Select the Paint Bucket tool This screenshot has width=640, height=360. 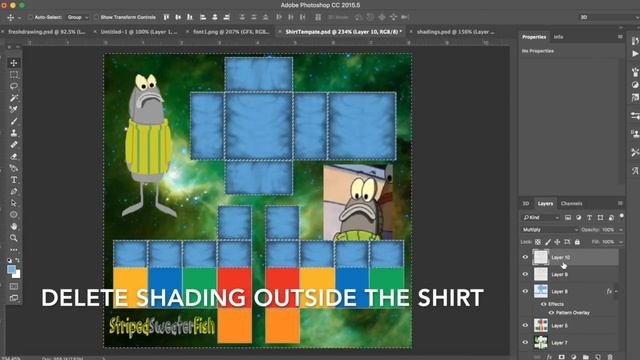pos(14,168)
